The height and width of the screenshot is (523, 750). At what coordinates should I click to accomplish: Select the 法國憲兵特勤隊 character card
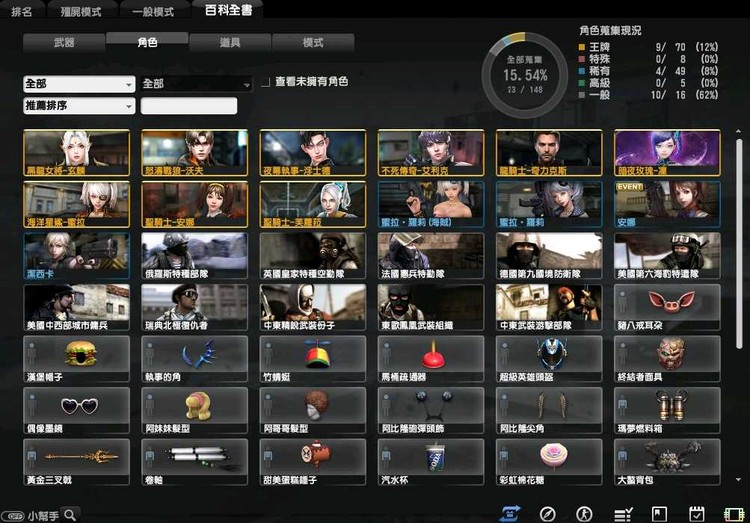point(431,256)
